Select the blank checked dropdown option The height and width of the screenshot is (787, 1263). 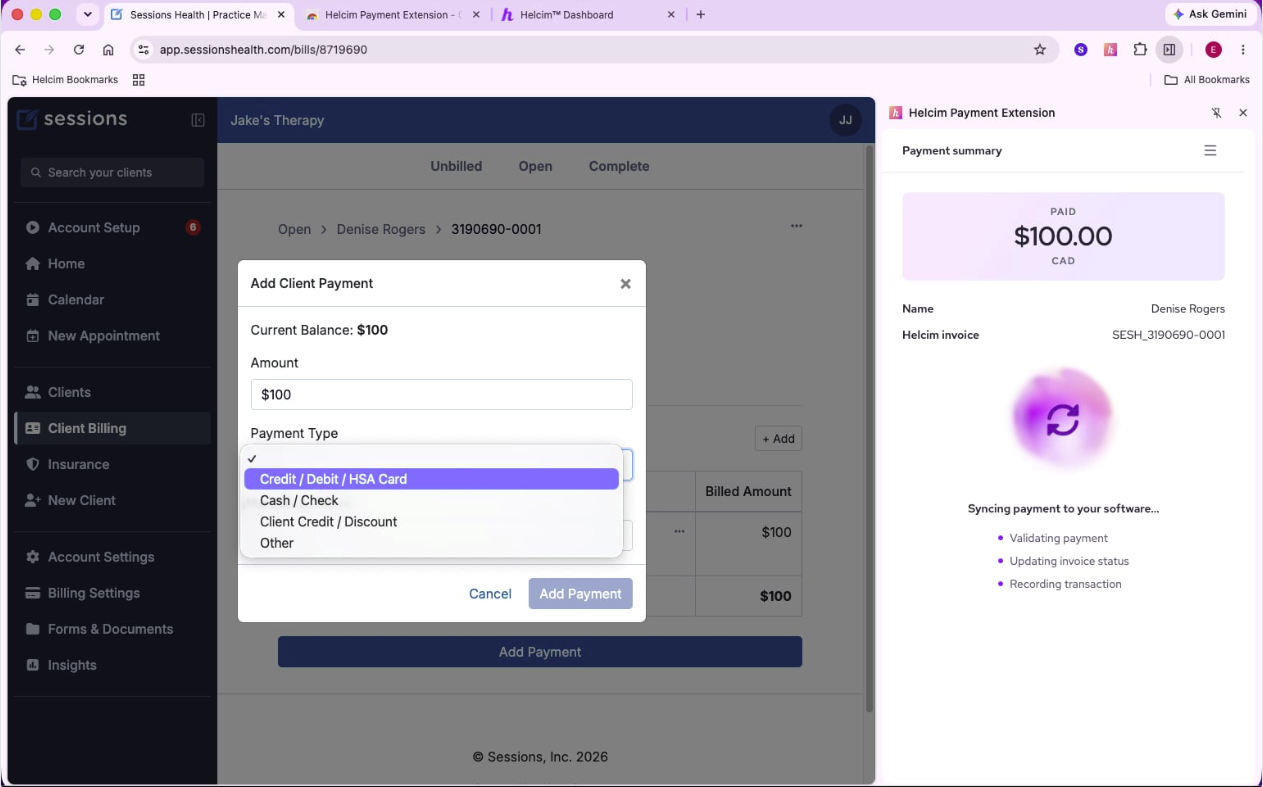(431, 458)
